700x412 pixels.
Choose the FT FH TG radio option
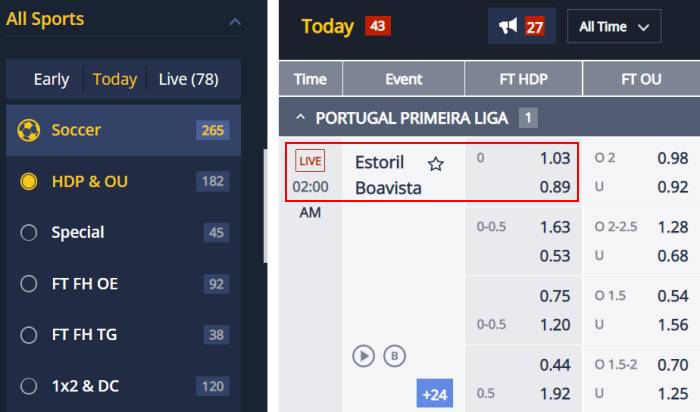point(29,334)
